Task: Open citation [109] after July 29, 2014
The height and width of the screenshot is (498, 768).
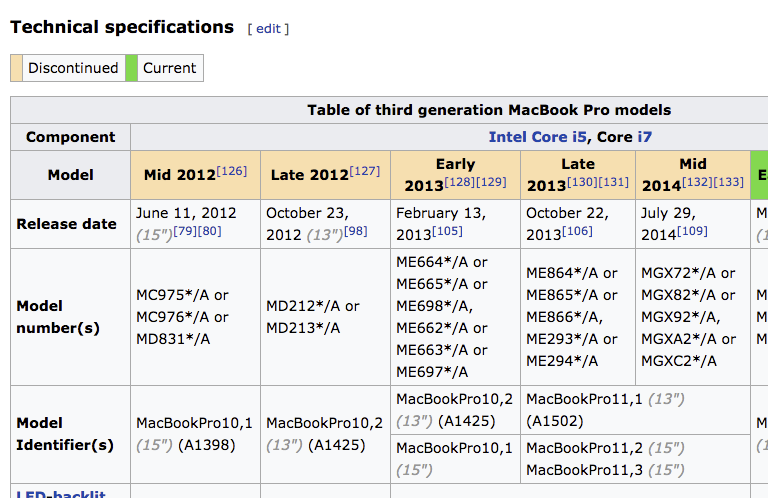Action: [x=692, y=231]
